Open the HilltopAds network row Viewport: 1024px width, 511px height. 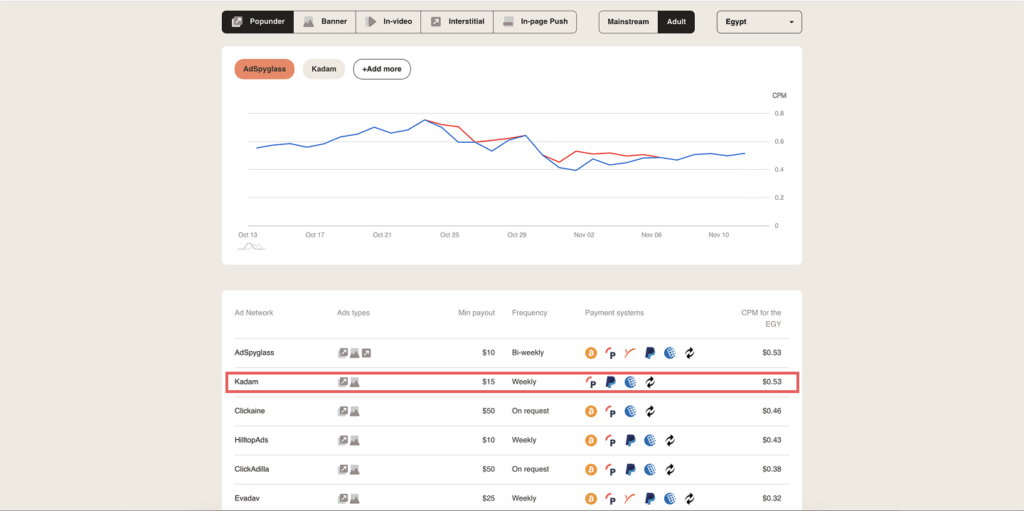253,440
